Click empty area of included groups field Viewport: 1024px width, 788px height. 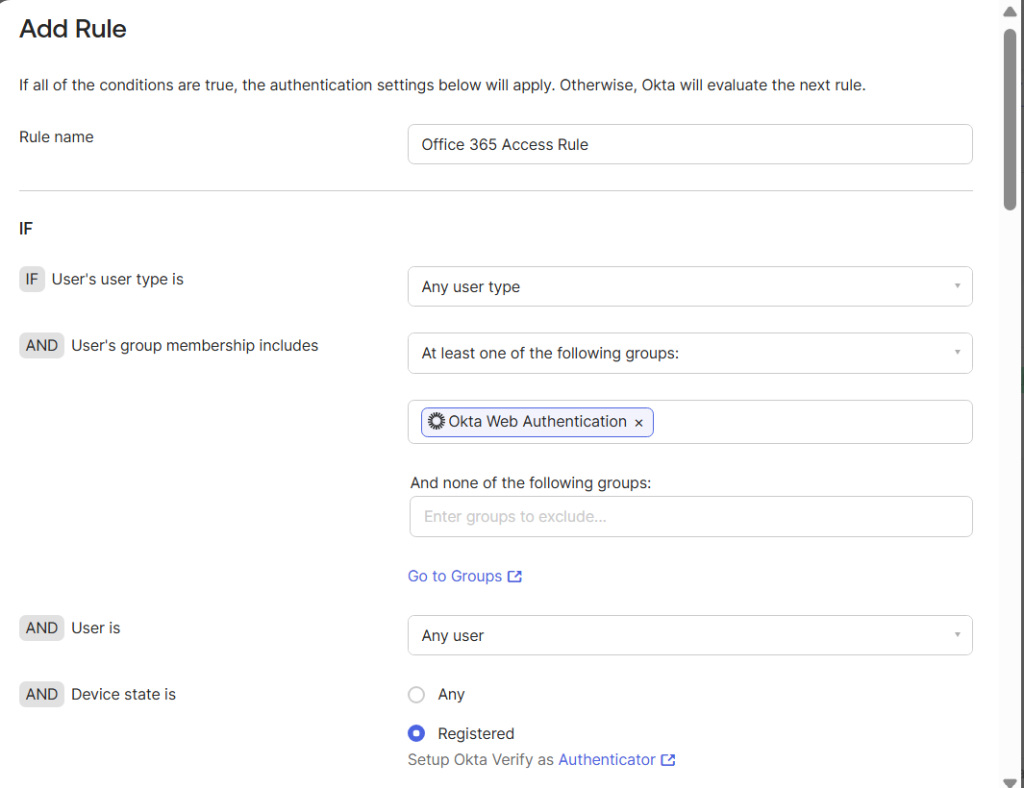[810, 422]
